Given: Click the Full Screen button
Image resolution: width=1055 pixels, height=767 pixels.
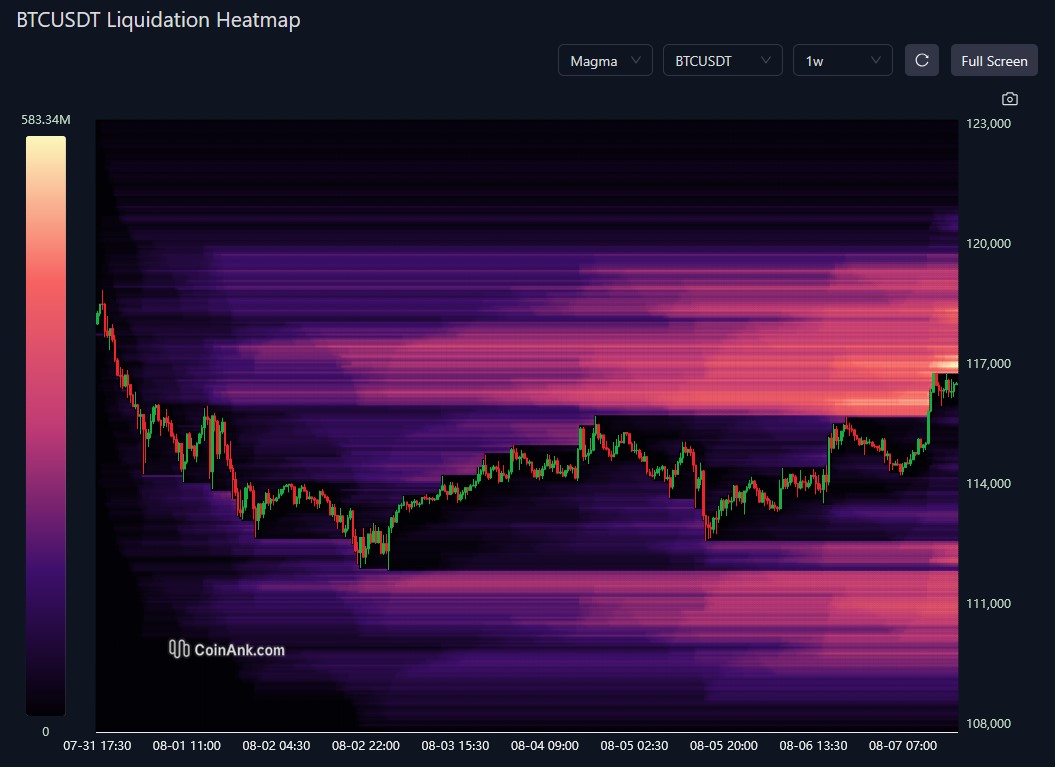Looking at the screenshot, I should click(x=994, y=61).
